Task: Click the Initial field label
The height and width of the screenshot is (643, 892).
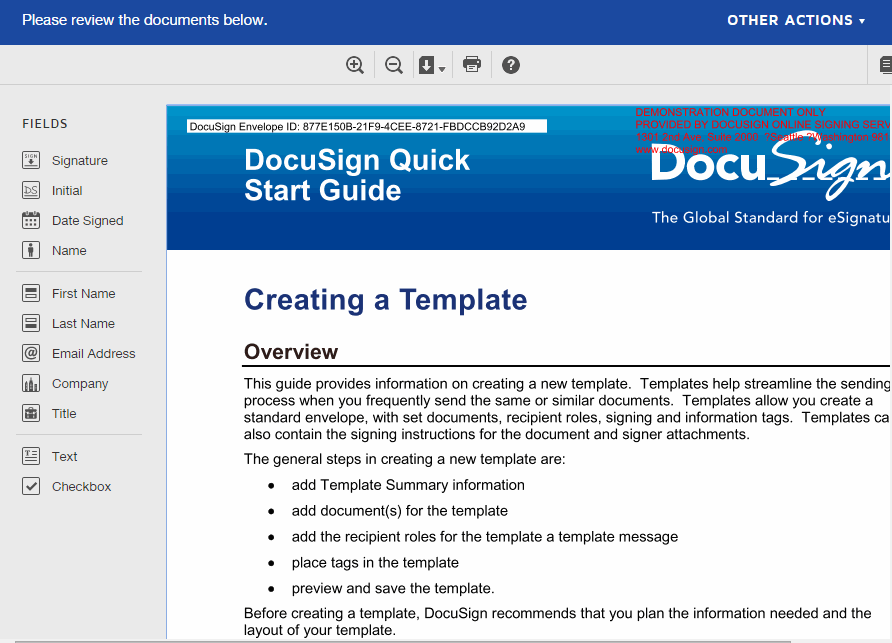Action: pos(67,191)
